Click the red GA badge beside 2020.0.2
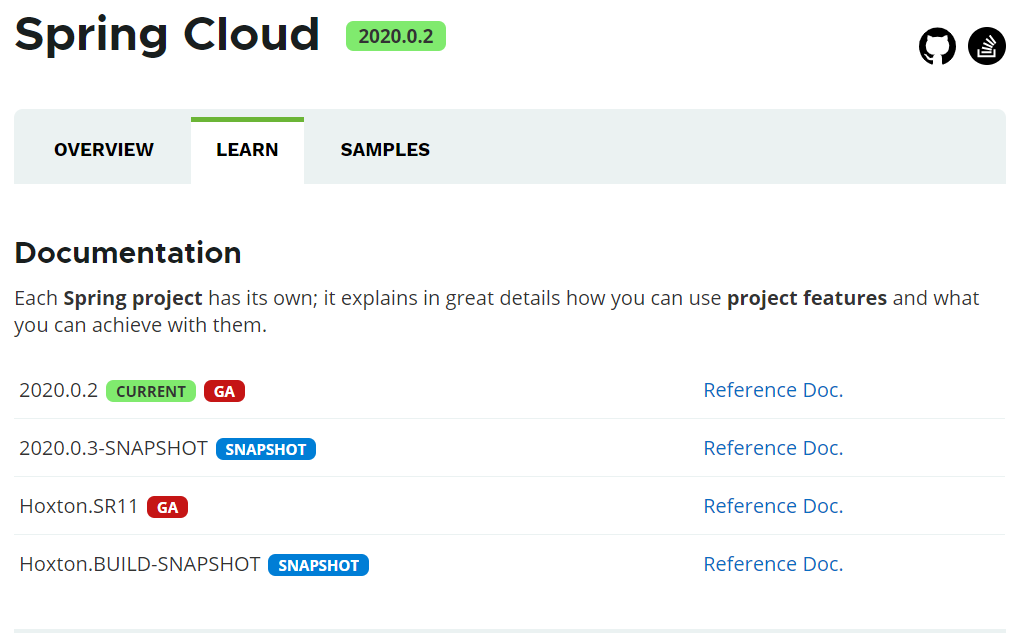Viewport: 1030px width, 633px height. pos(224,391)
